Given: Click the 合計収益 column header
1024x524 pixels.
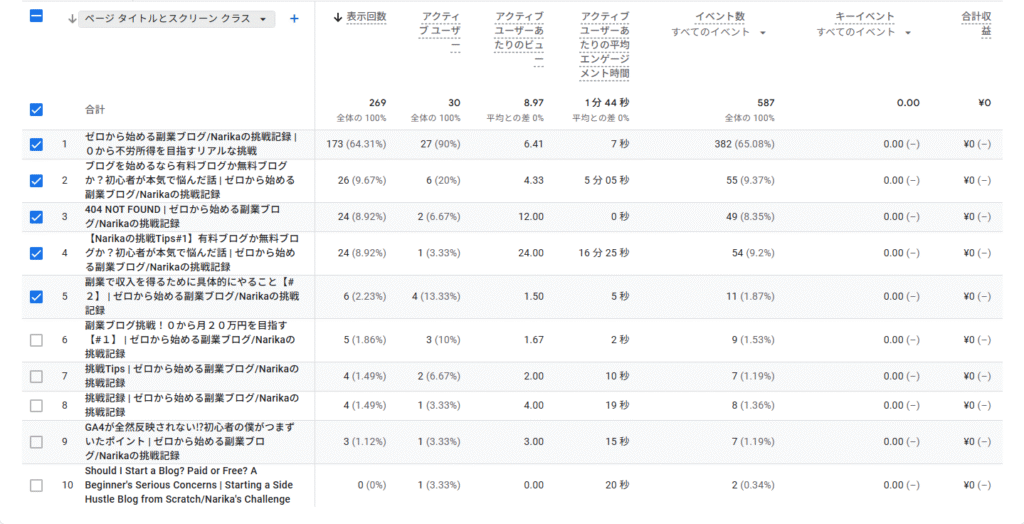Looking at the screenshot, I should tap(976, 24).
